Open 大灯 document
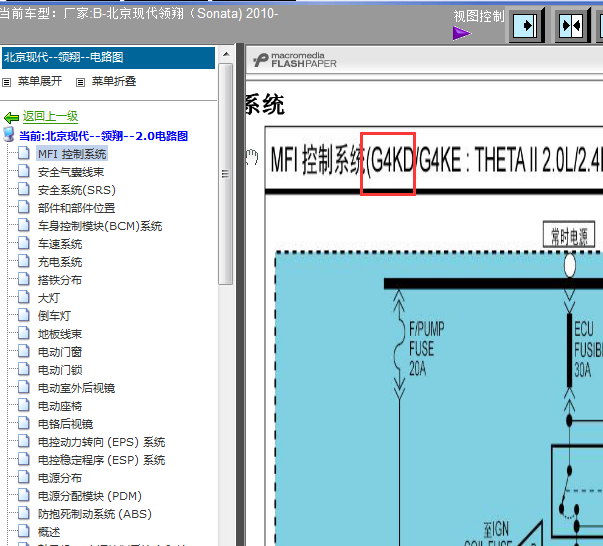This screenshot has width=603, height=546. click(x=49, y=298)
